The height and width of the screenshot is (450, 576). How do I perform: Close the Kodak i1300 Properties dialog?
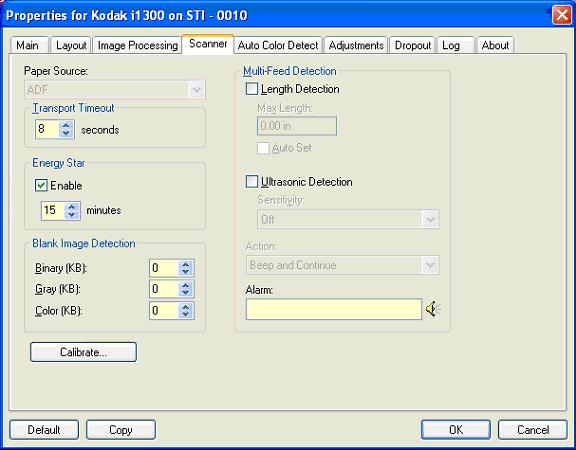[x=562, y=15]
